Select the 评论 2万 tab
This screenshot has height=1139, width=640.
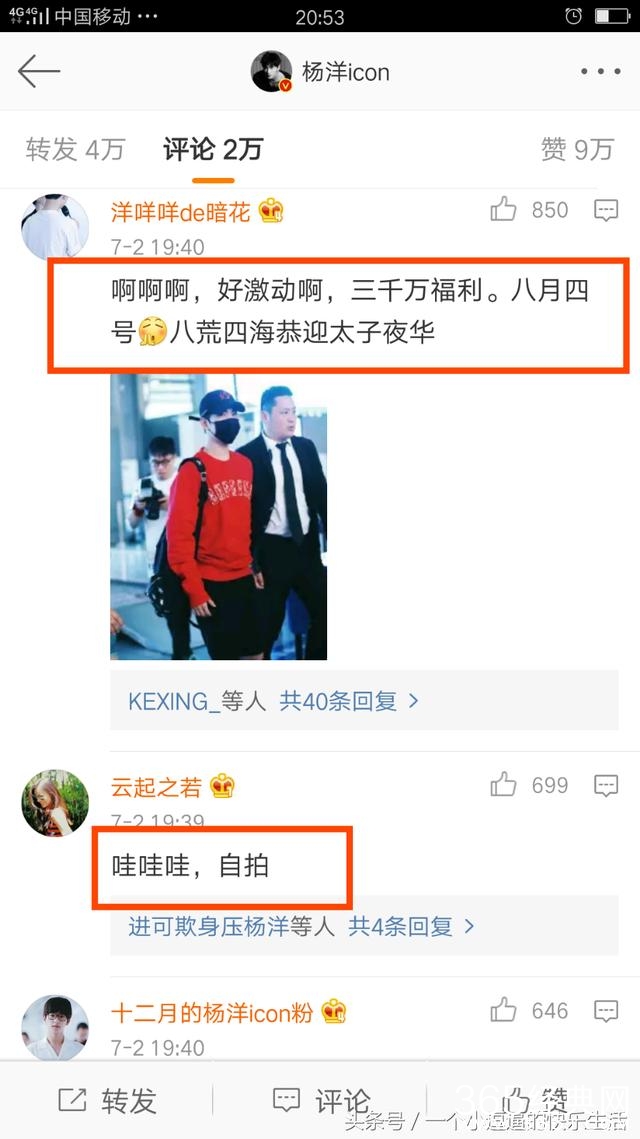click(213, 149)
